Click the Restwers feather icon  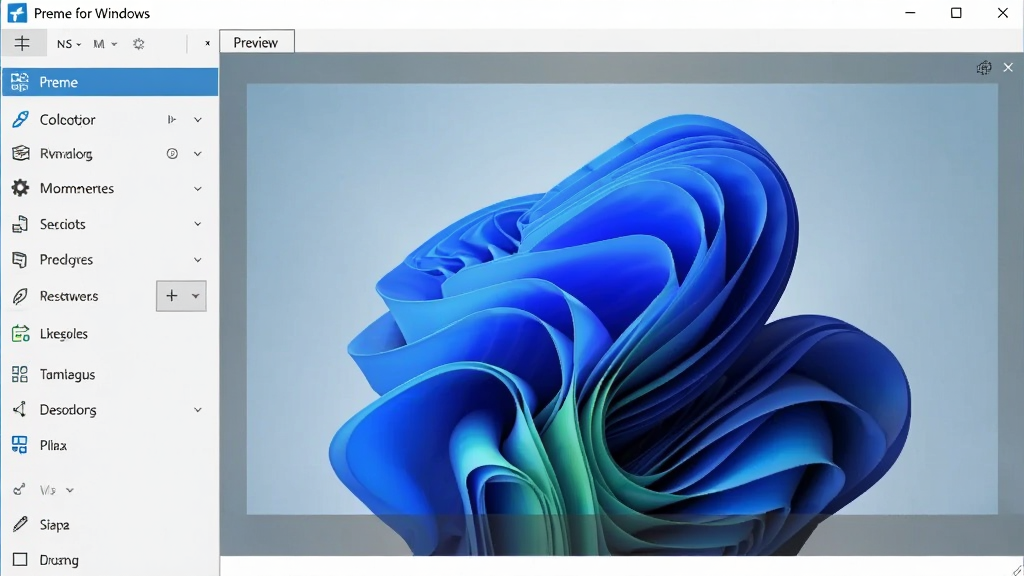point(20,296)
